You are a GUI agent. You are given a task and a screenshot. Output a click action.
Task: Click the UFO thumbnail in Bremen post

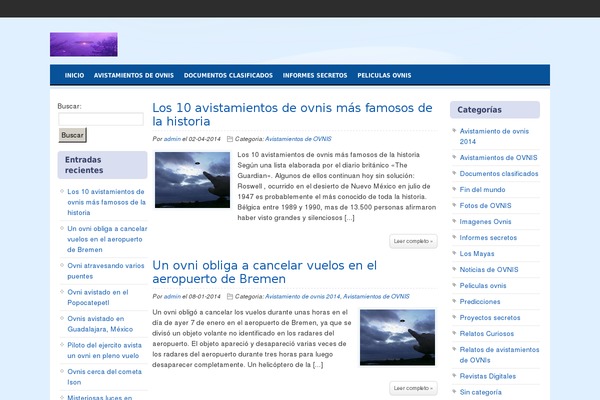point(398,338)
